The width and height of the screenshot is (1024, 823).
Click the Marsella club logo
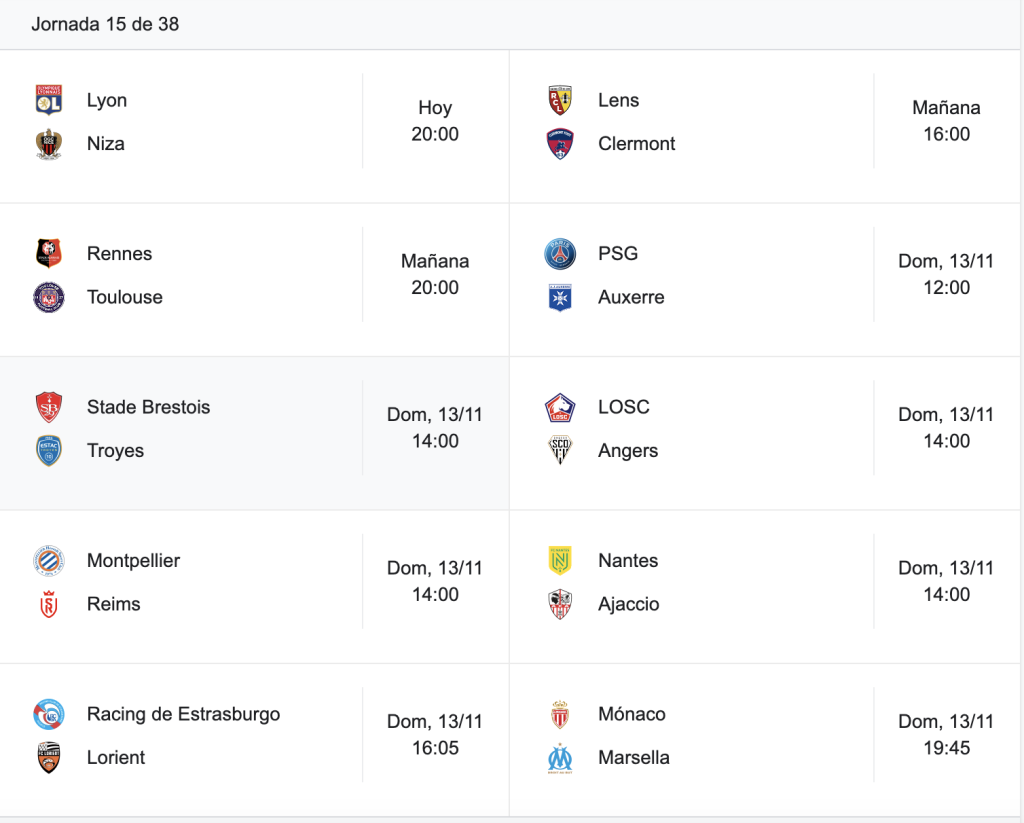(x=560, y=758)
